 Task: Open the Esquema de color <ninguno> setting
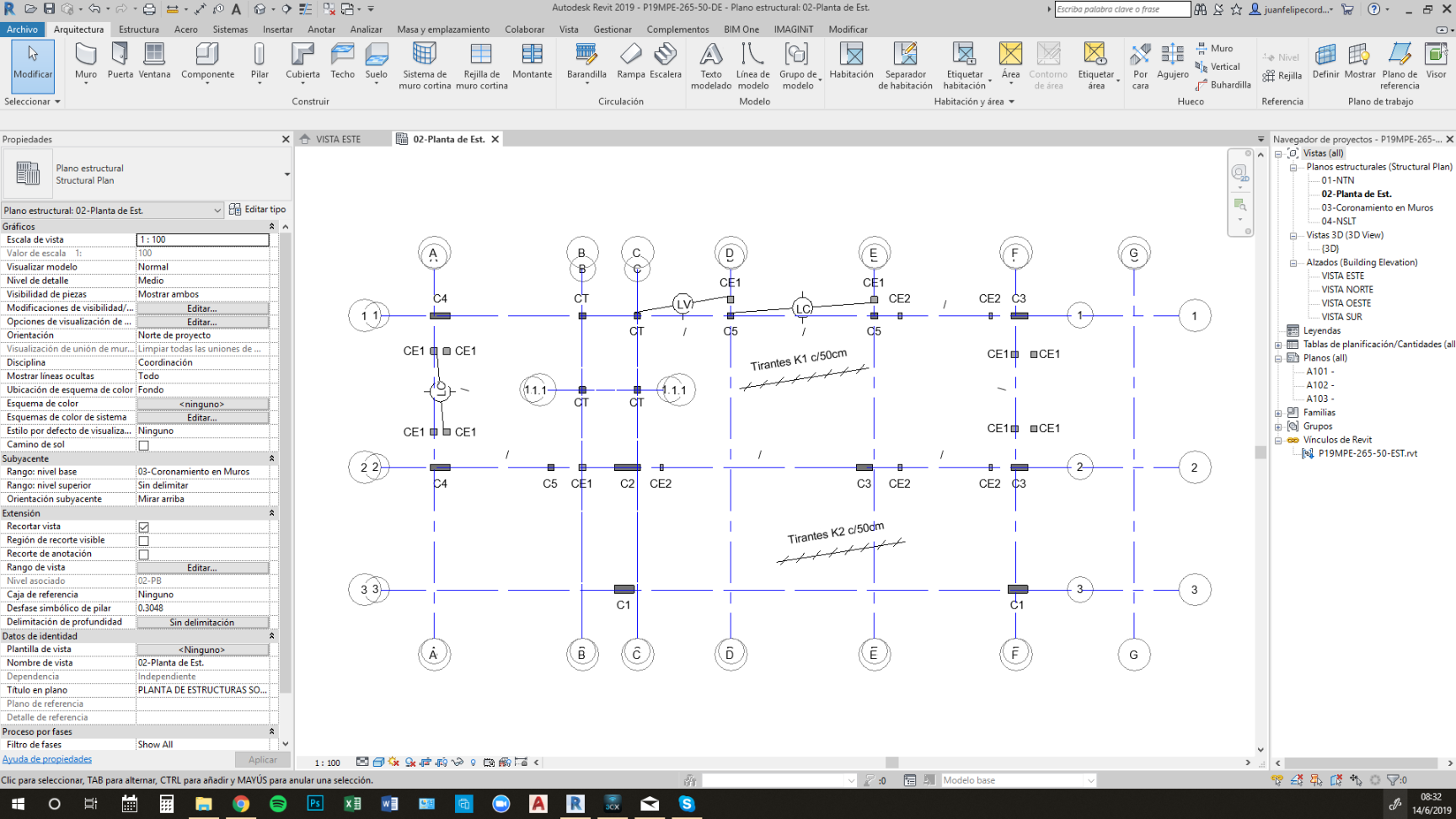click(x=202, y=403)
